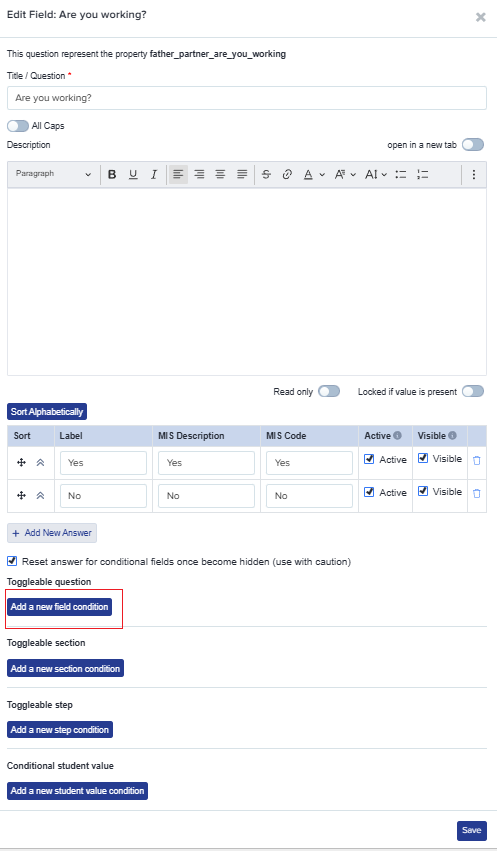Expand the font color dropdown

314,174
